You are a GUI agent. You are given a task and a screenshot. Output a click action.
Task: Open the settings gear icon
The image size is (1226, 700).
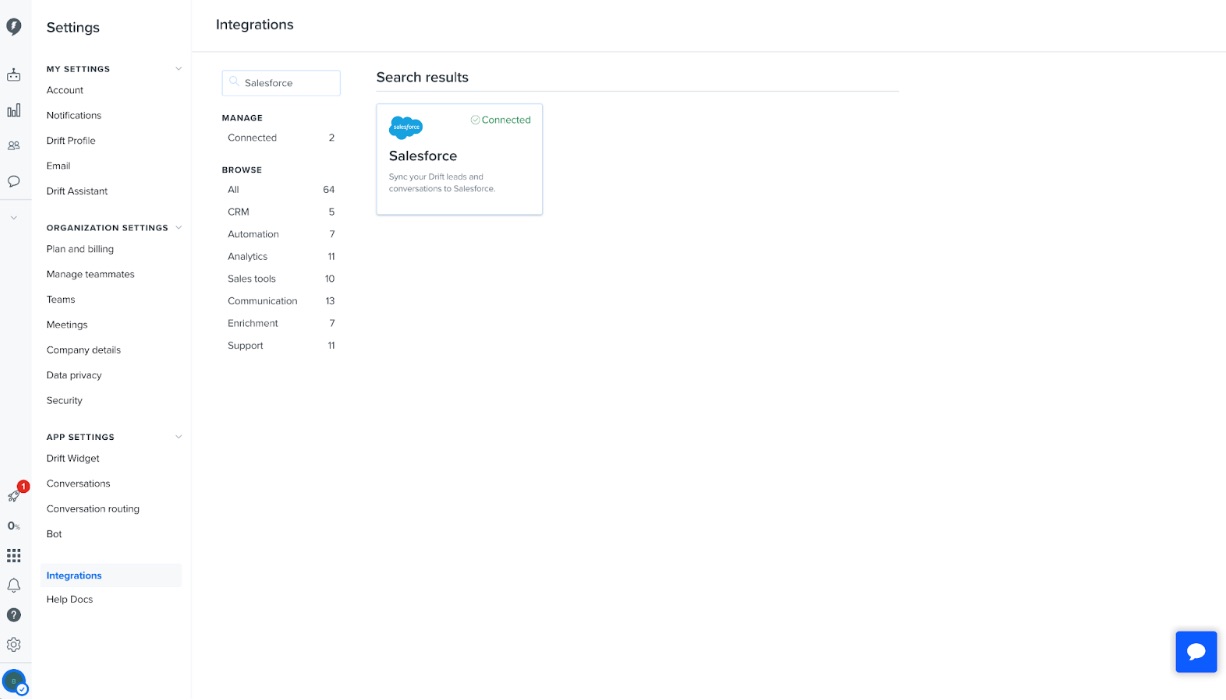14,645
